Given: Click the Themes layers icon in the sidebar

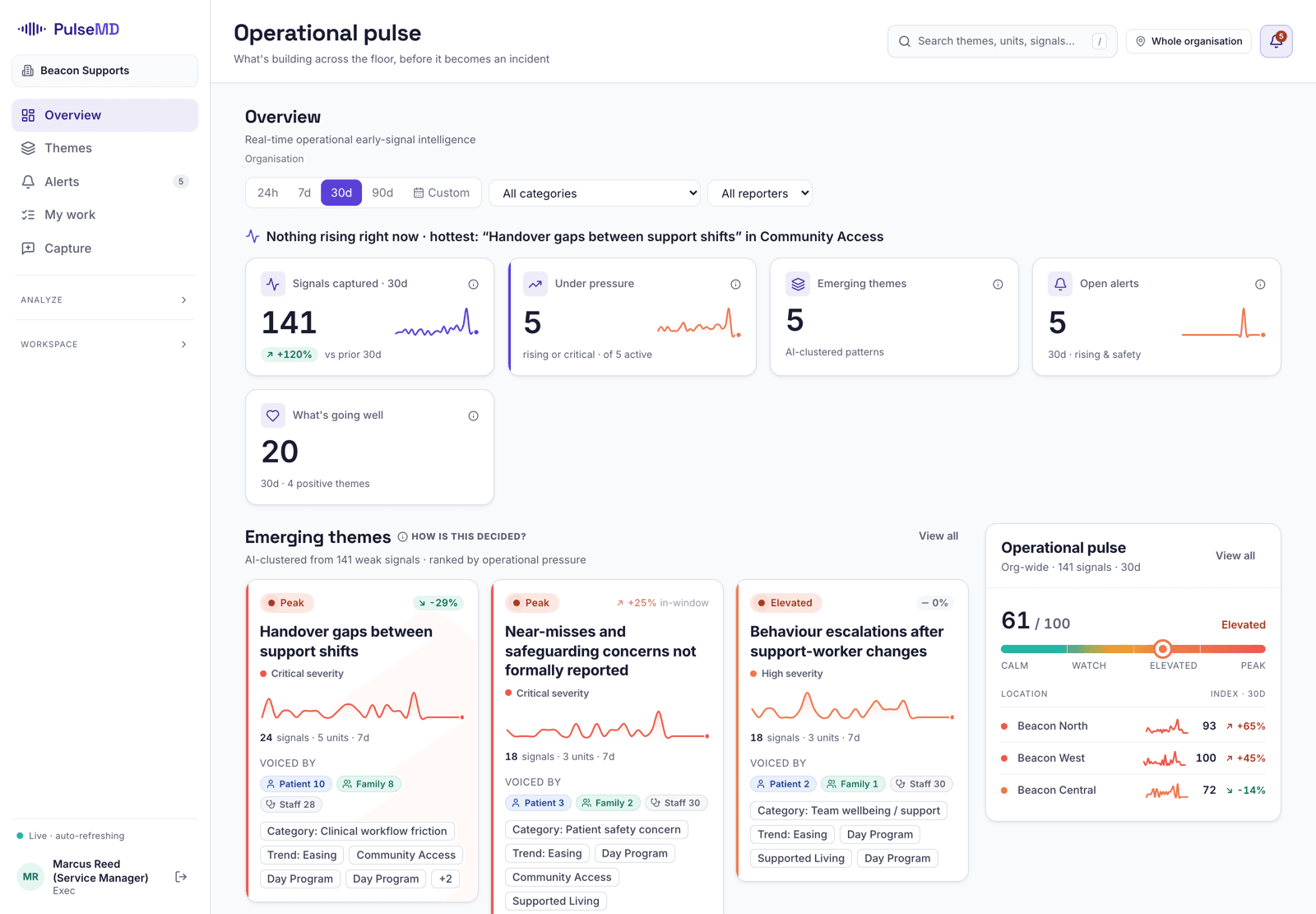Looking at the screenshot, I should pyautogui.click(x=28, y=148).
